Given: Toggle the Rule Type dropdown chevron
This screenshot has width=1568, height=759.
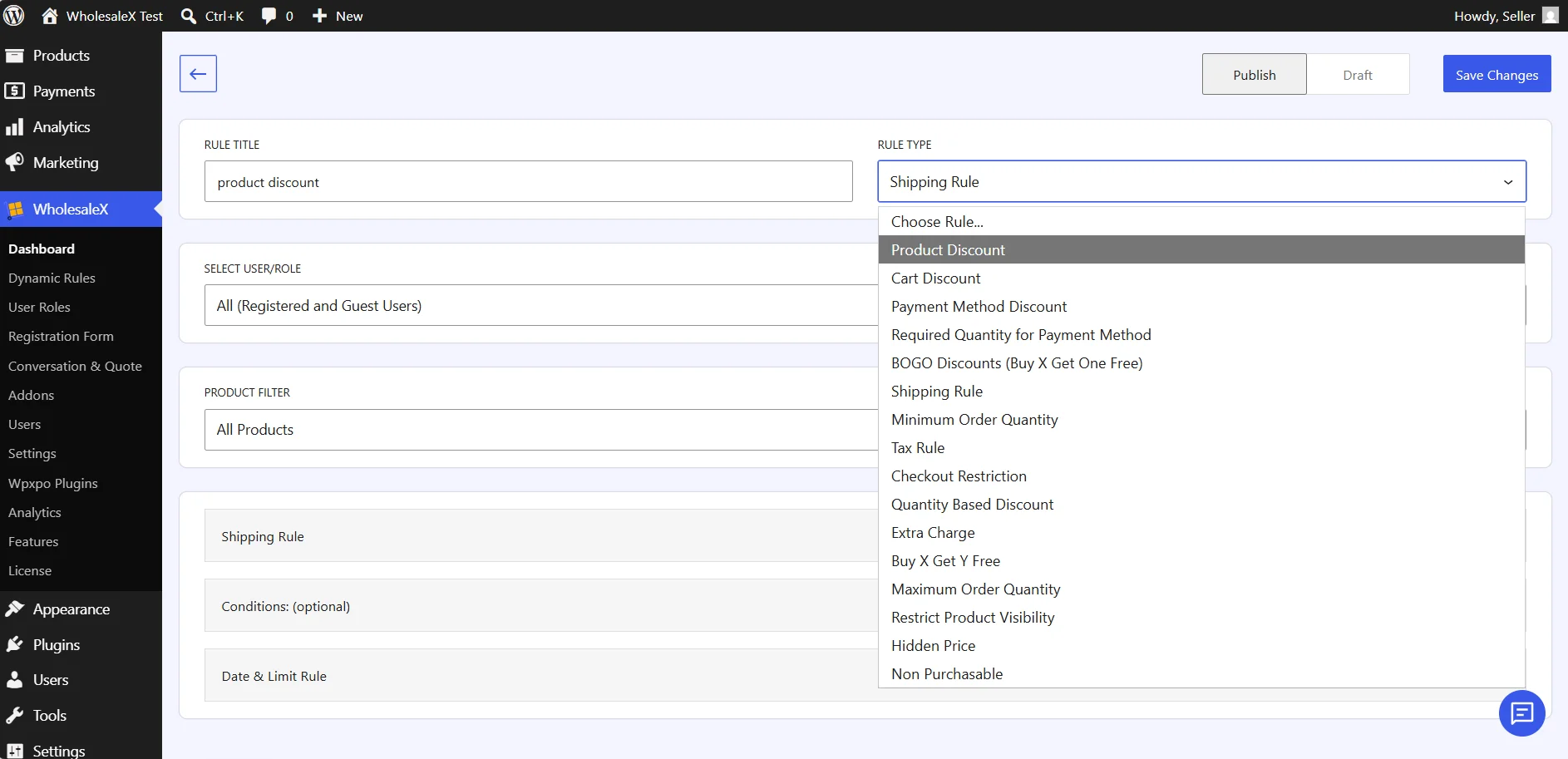Looking at the screenshot, I should point(1507,182).
